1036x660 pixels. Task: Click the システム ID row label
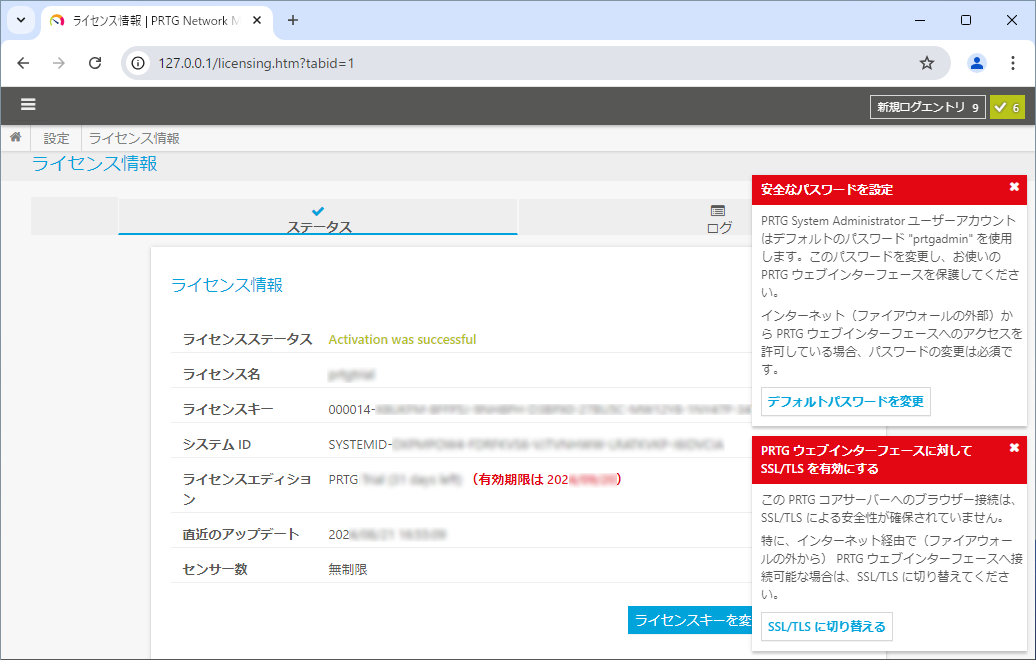pos(216,445)
